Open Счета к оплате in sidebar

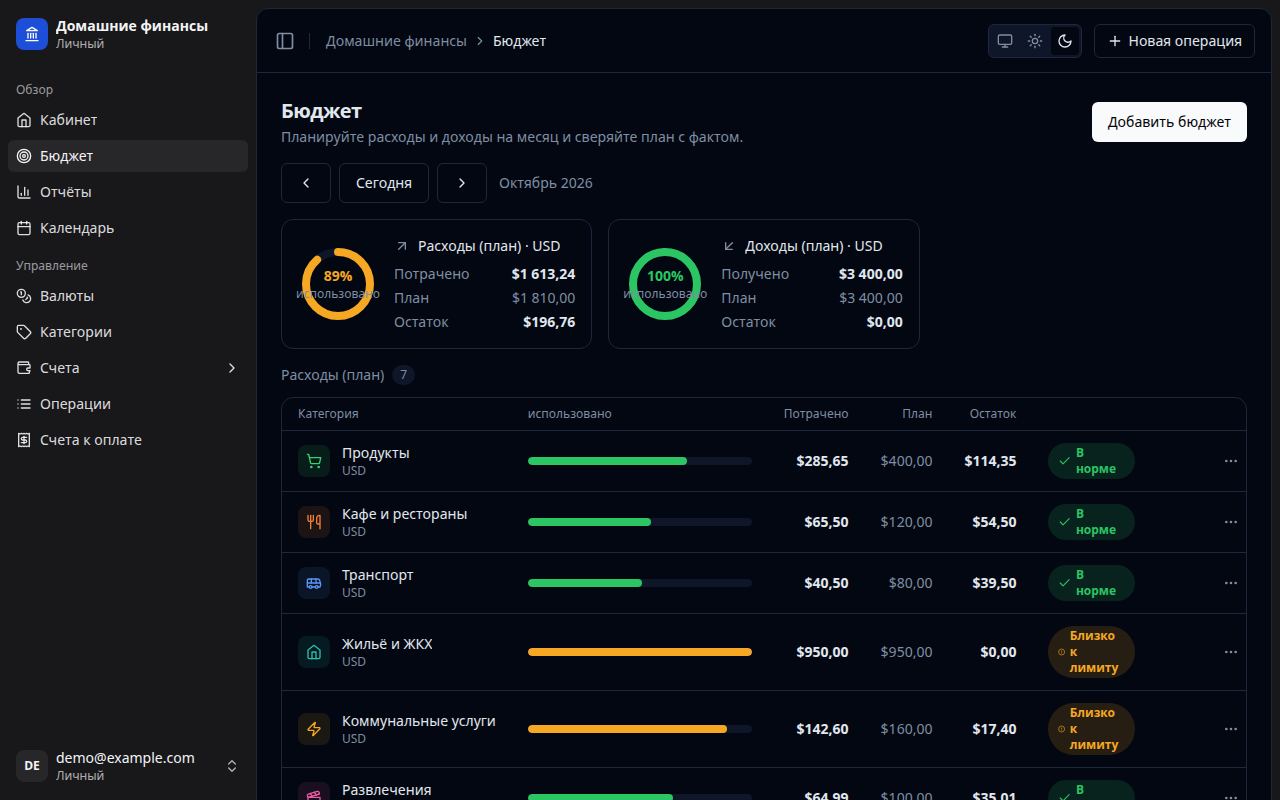coord(128,440)
